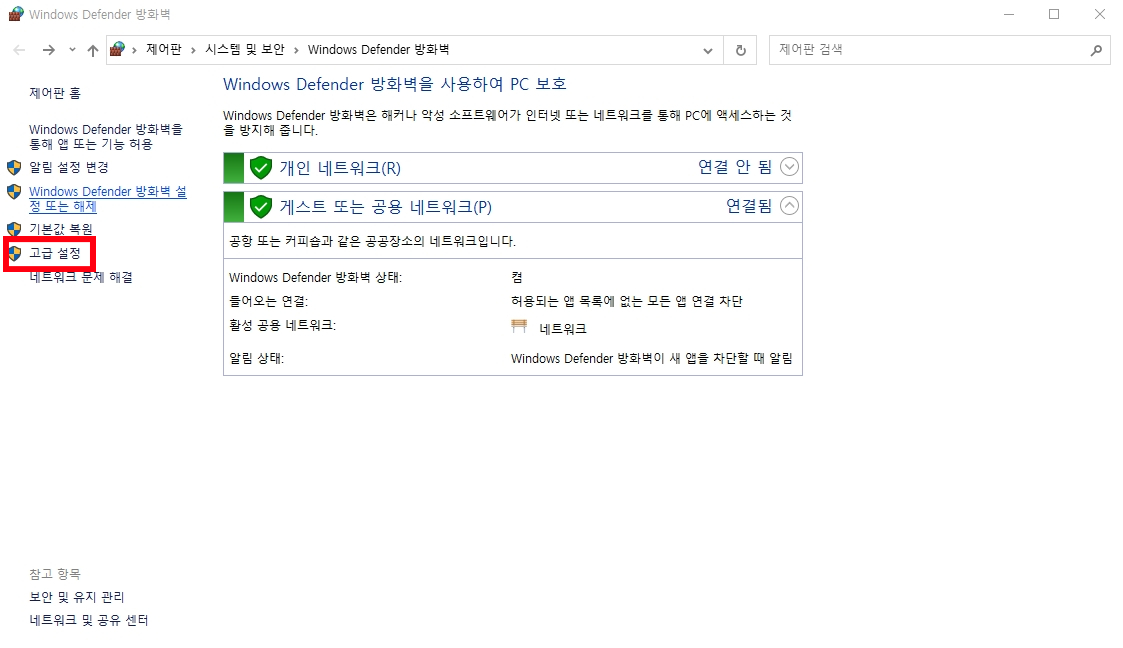The width and height of the screenshot is (1123, 648).
Task: Click the firewall icon in address bar
Action: click(x=117, y=49)
